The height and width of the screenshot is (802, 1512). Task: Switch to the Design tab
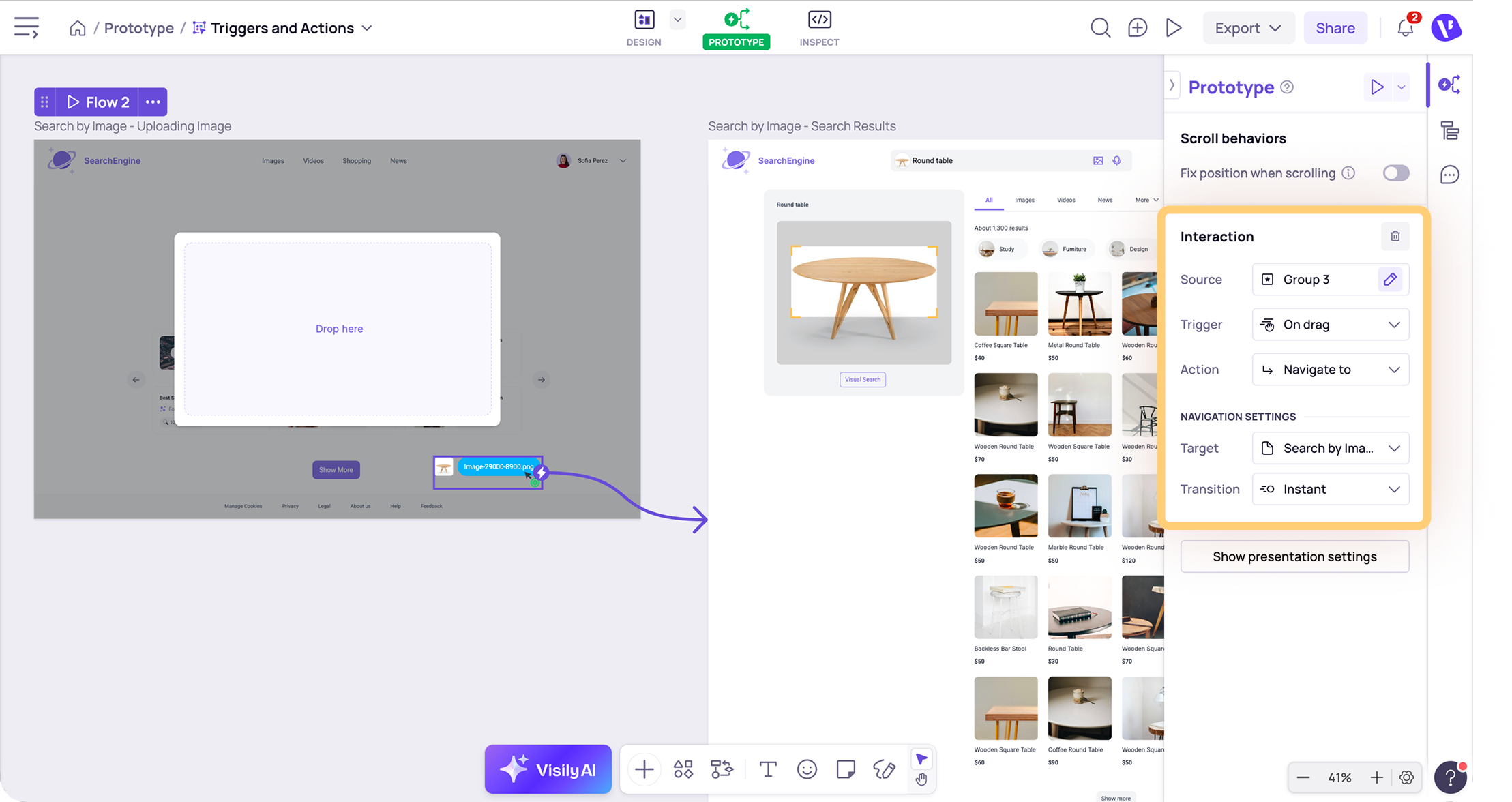[644, 29]
